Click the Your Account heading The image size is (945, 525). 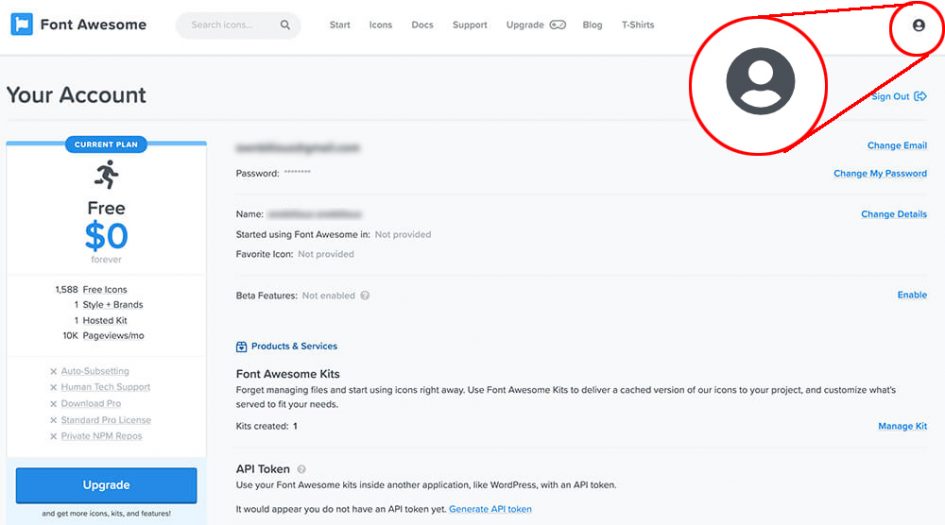tap(77, 95)
